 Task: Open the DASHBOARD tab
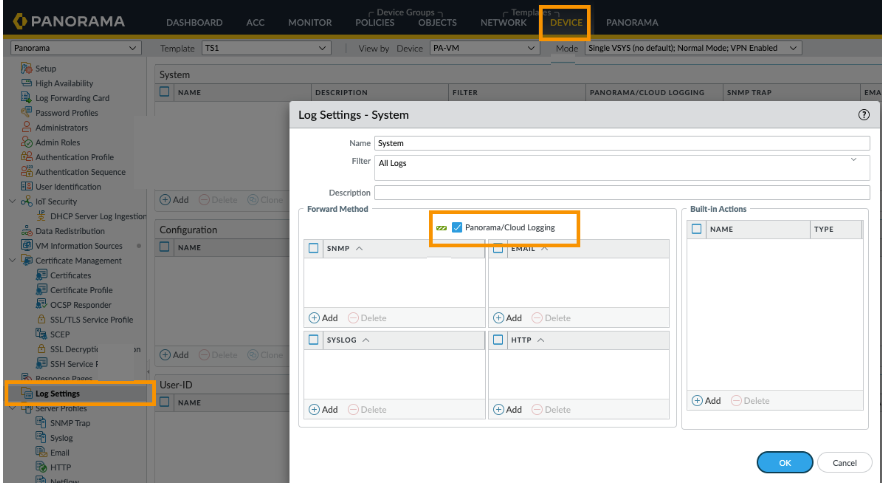click(194, 22)
